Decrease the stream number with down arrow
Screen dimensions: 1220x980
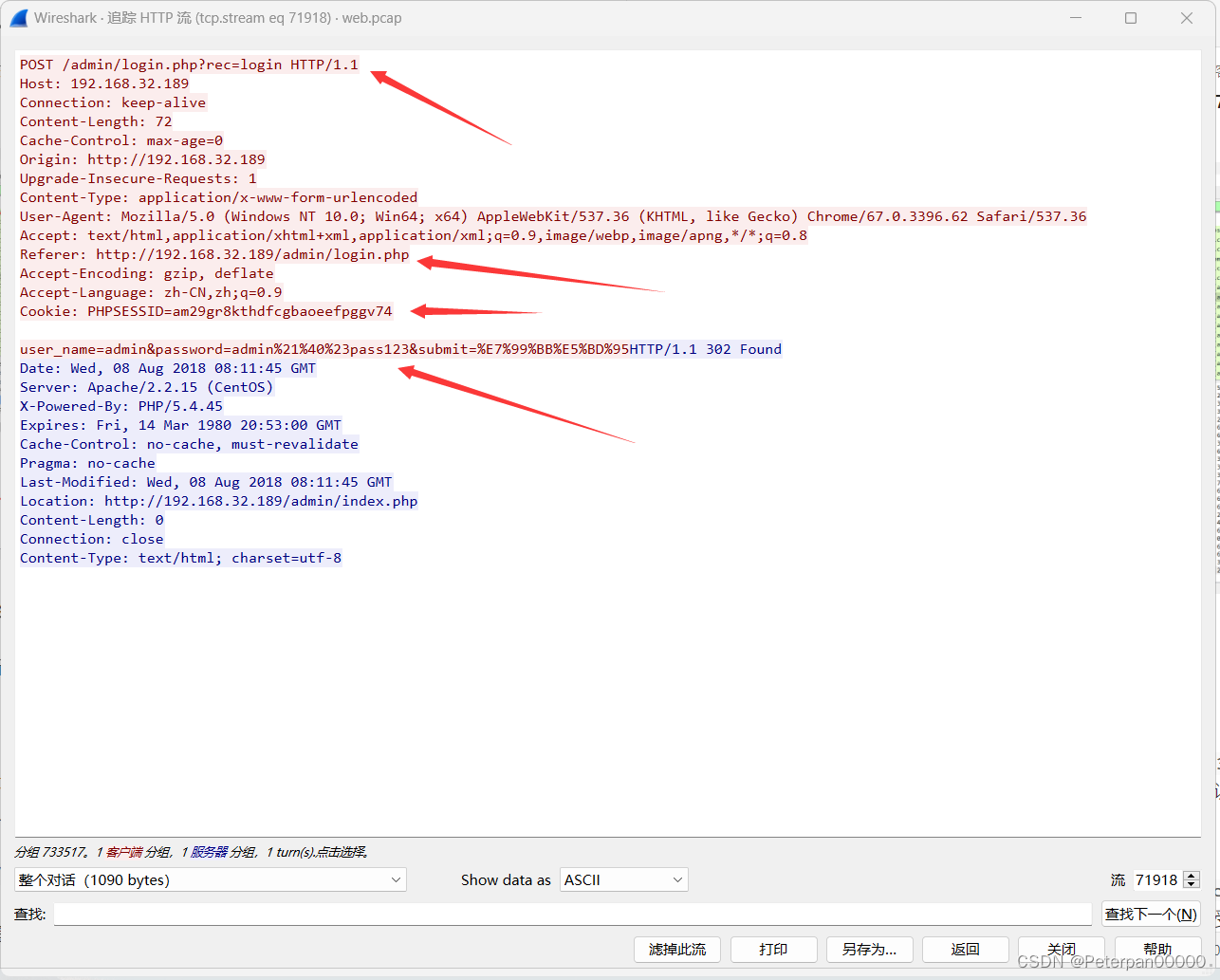1192,885
